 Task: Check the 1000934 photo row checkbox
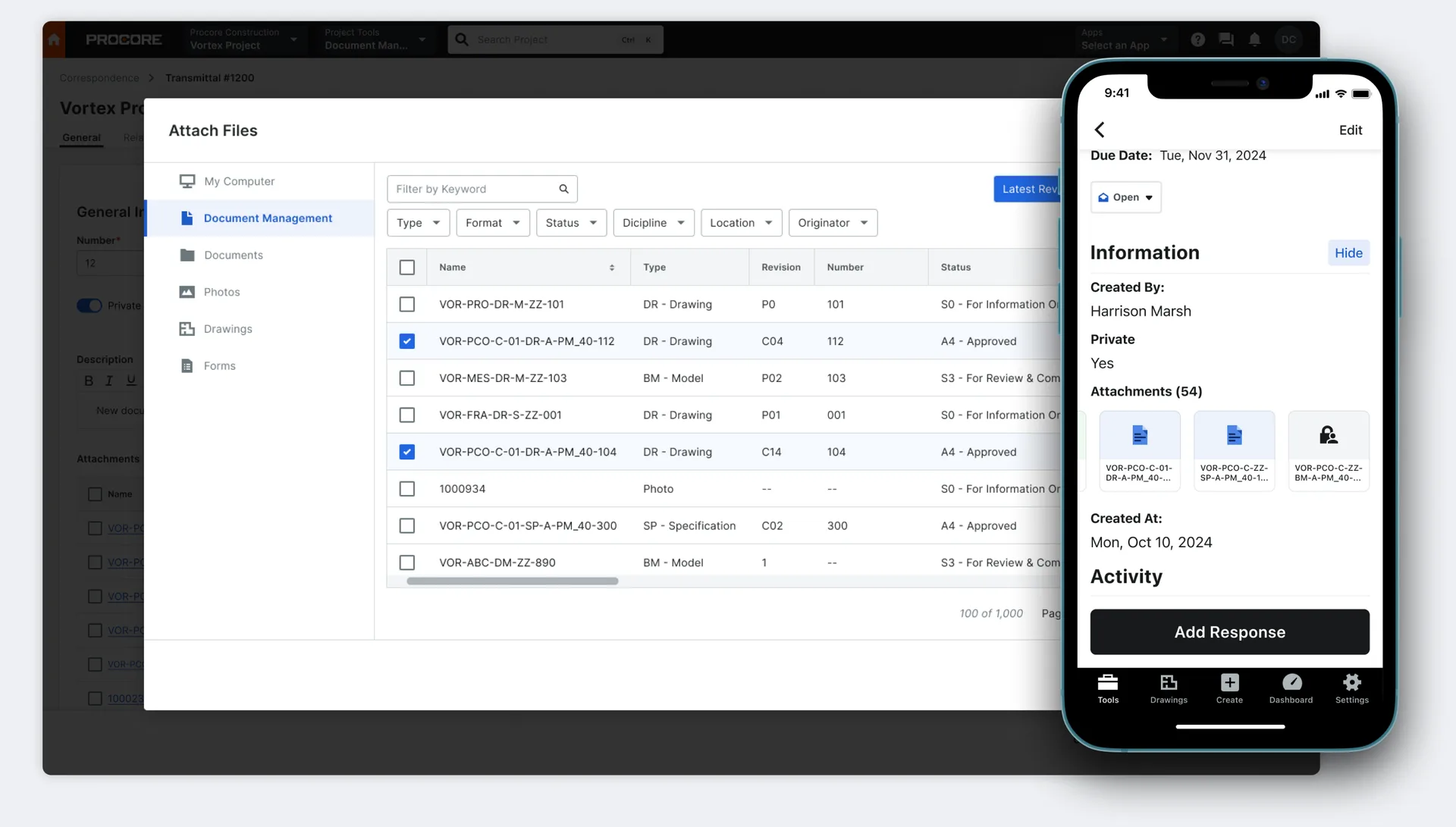coord(407,489)
